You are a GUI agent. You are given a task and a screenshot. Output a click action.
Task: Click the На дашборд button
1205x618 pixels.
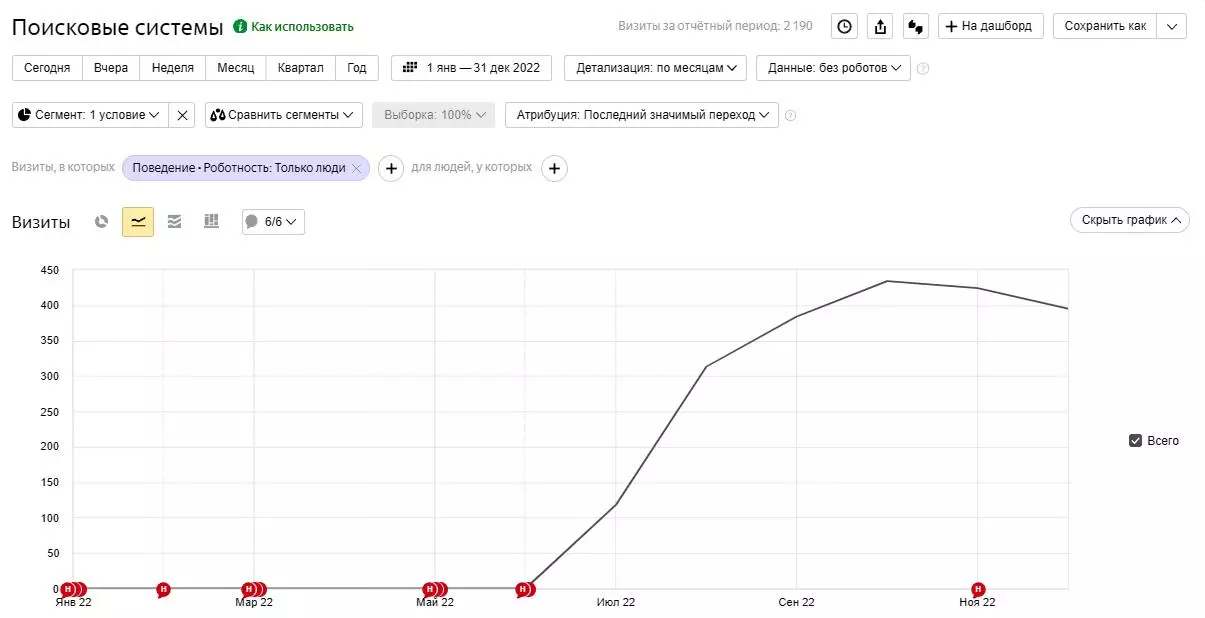[990, 26]
